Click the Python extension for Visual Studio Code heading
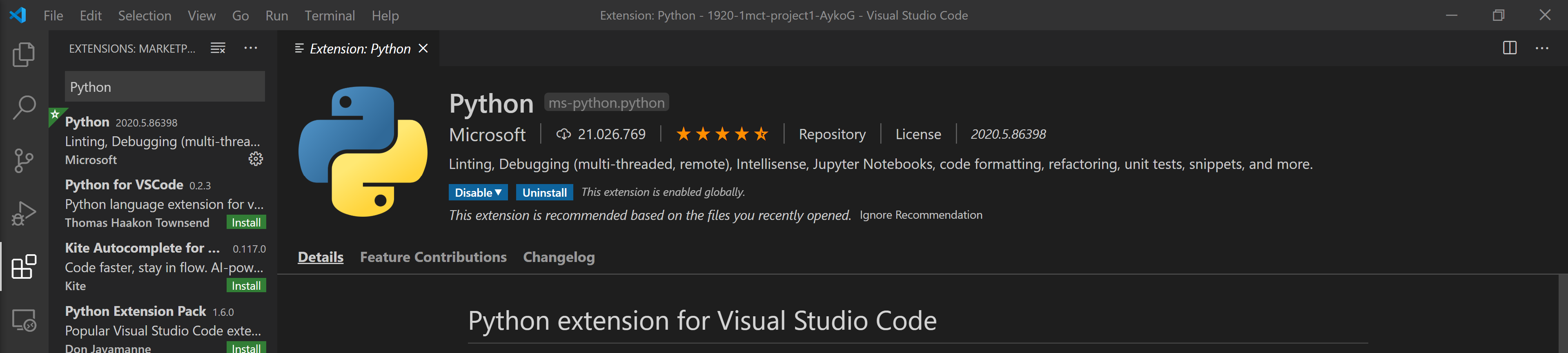 tap(702, 321)
